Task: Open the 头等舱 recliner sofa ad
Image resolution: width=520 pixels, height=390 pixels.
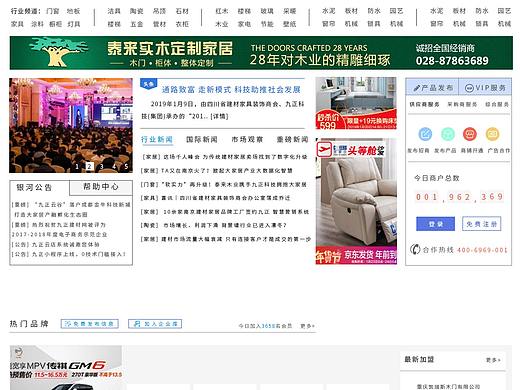Action: point(356,201)
